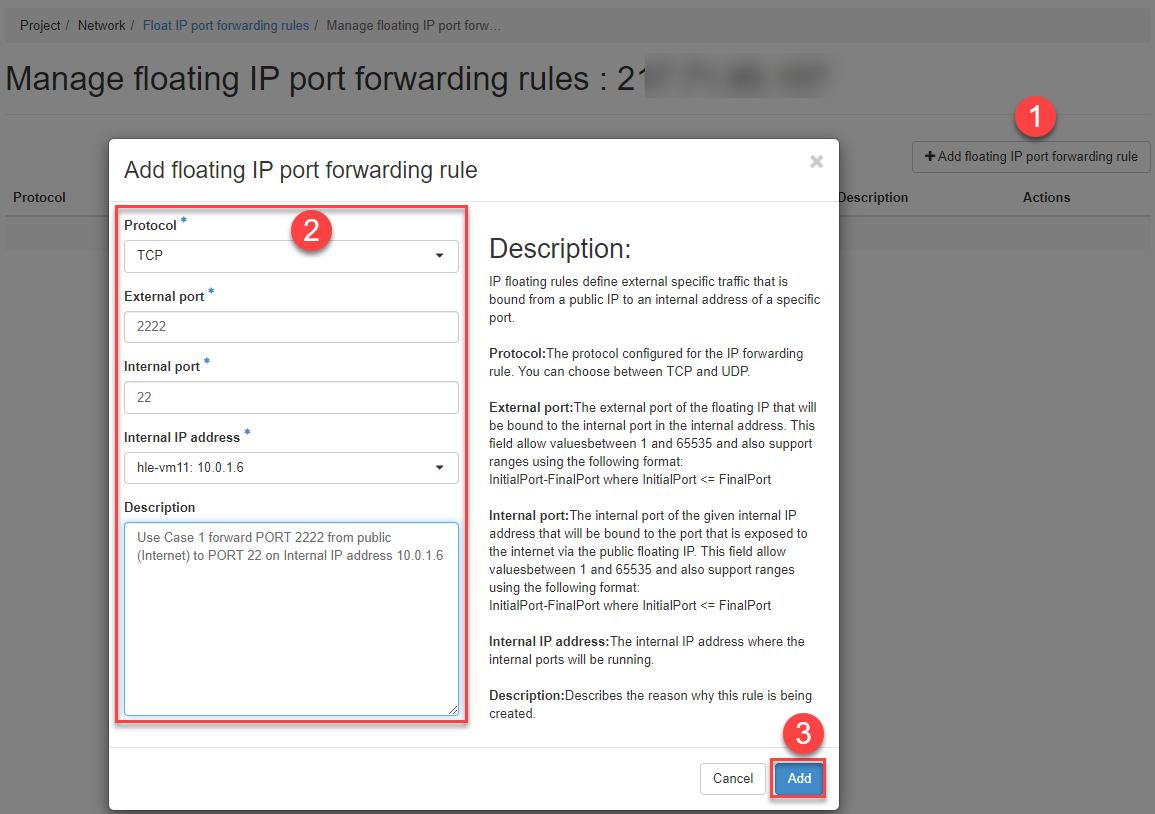This screenshot has height=814, width=1155.
Task: Click the Actions column header
Action: (1046, 198)
